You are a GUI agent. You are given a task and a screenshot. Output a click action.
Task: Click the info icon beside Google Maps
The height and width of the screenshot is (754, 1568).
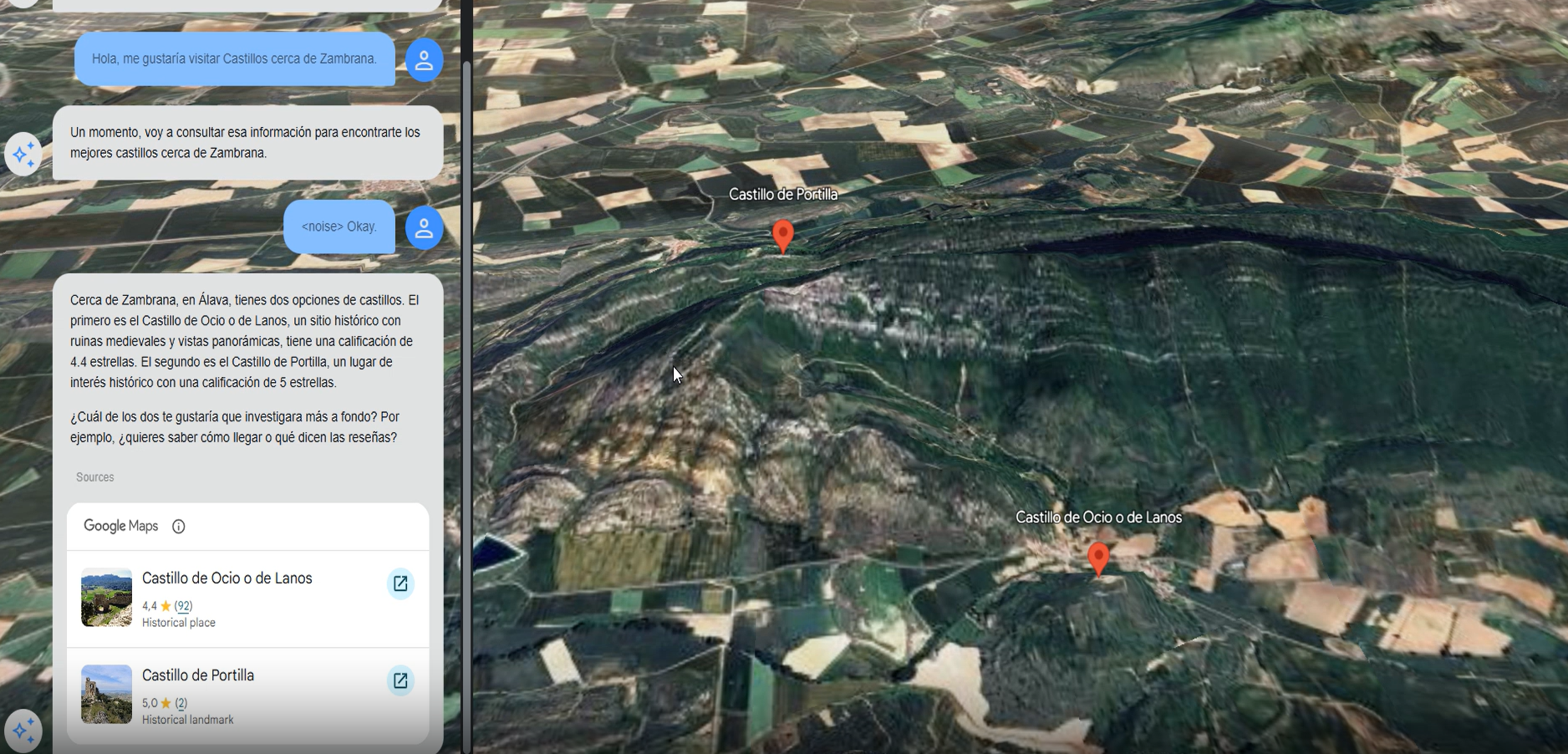178,527
